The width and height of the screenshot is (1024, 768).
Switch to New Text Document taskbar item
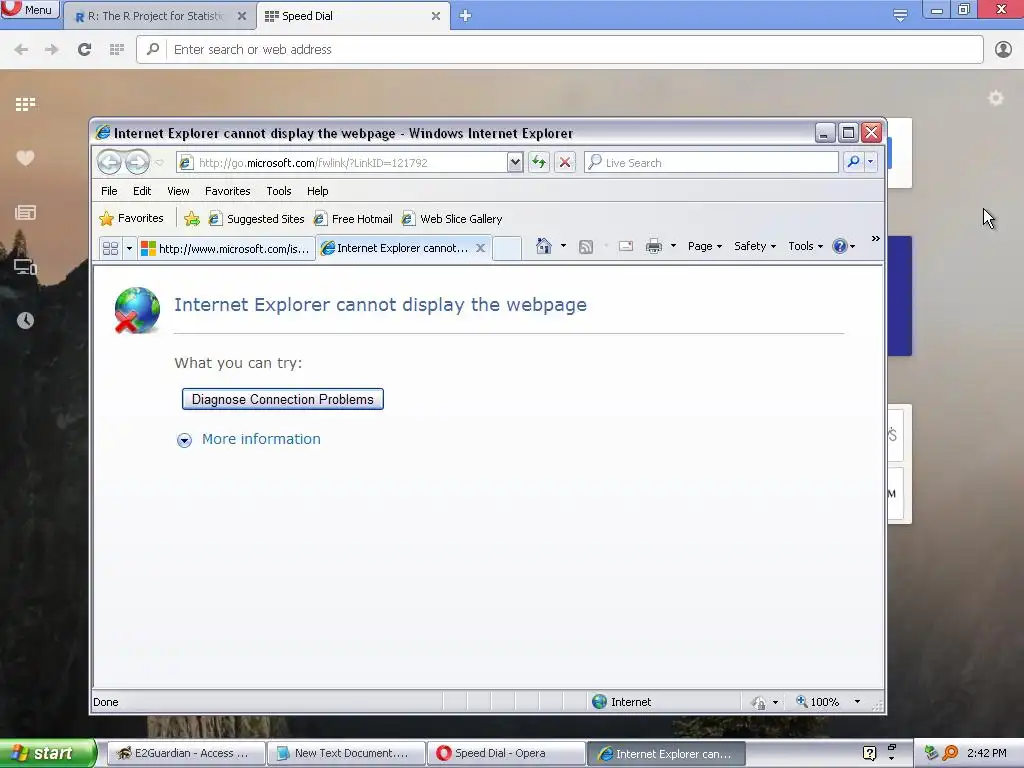tap(346, 753)
